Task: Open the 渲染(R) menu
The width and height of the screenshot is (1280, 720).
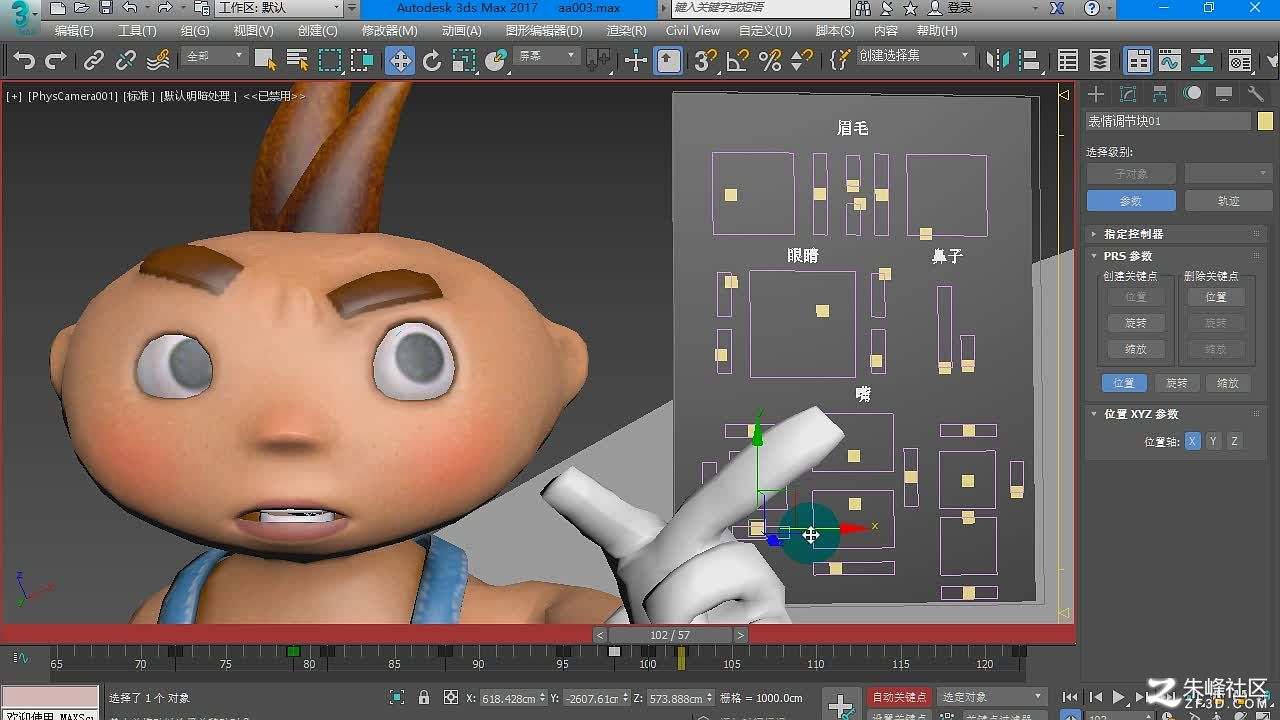Action: click(x=626, y=31)
